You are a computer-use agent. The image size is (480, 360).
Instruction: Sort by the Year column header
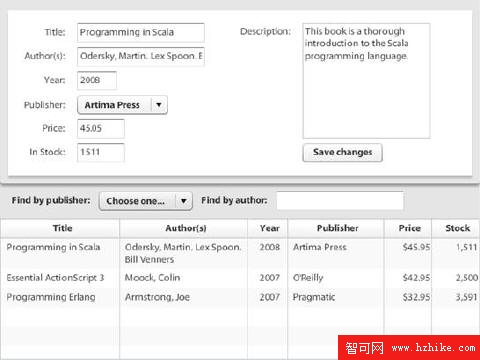268,228
